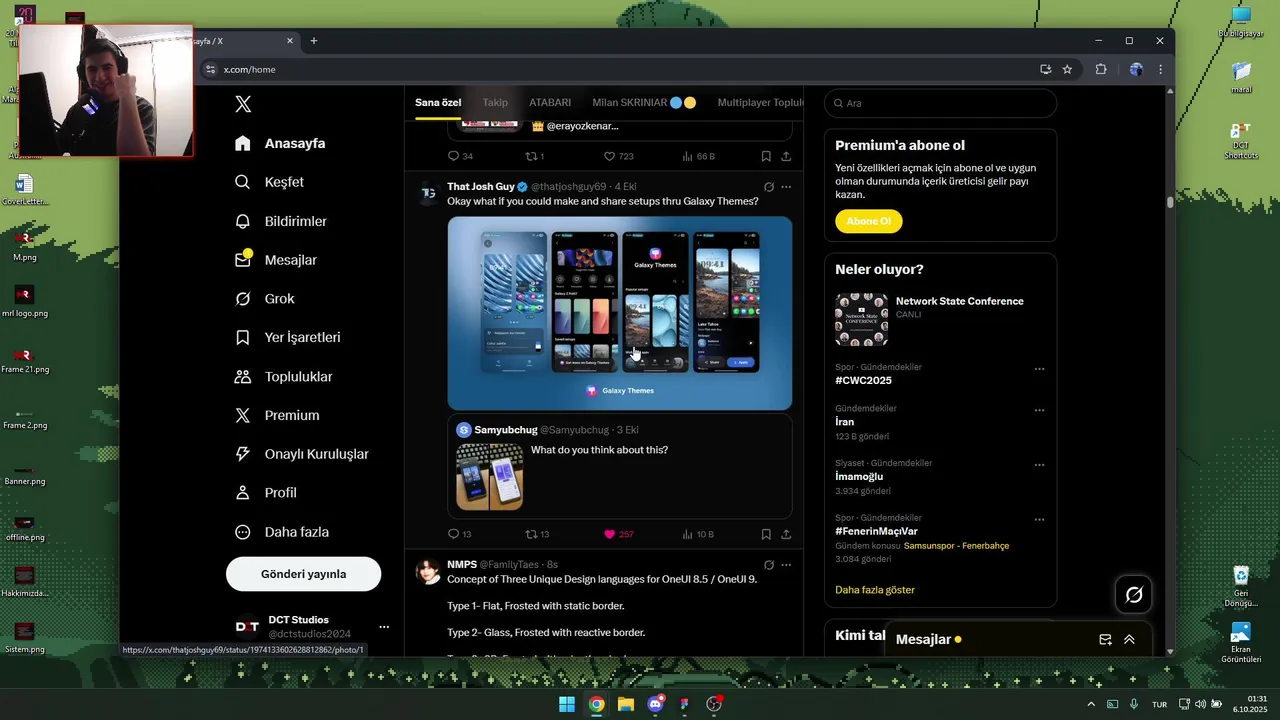This screenshot has height=720, width=1280.
Task: Click Daha fazla göster link
Action: [875, 590]
